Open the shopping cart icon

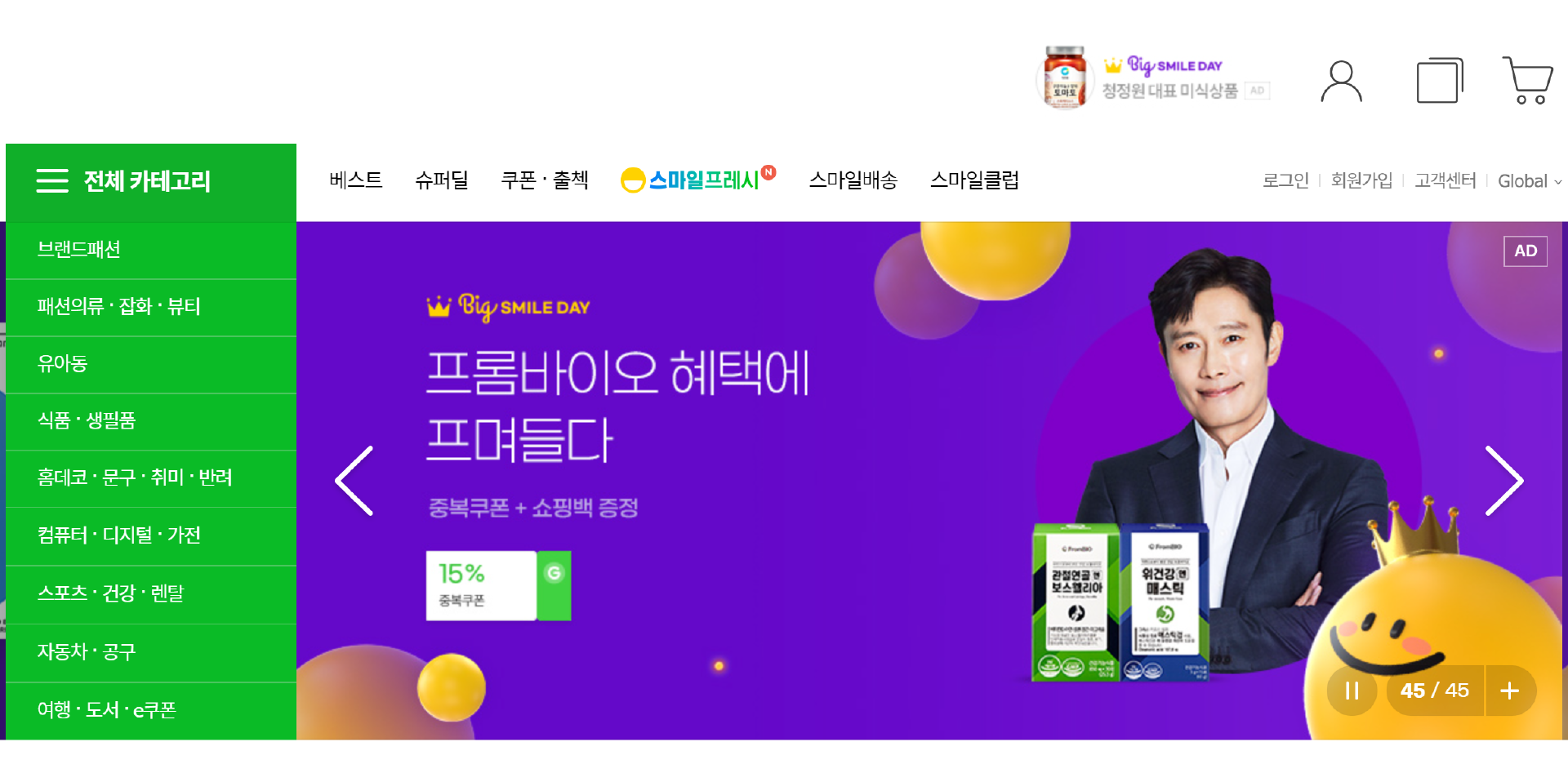pyautogui.click(x=1527, y=80)
